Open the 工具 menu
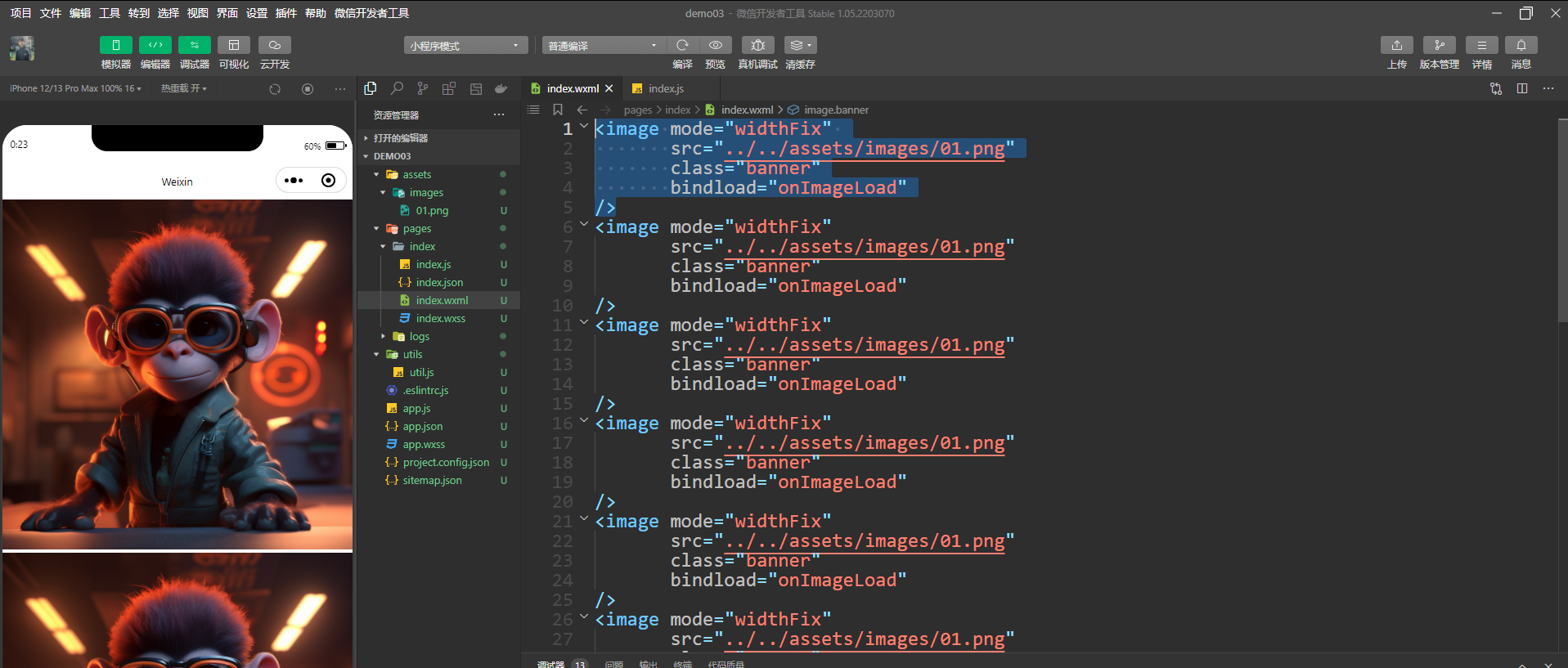This screenshot has width=1568, height=668. [x=110, y=13]
